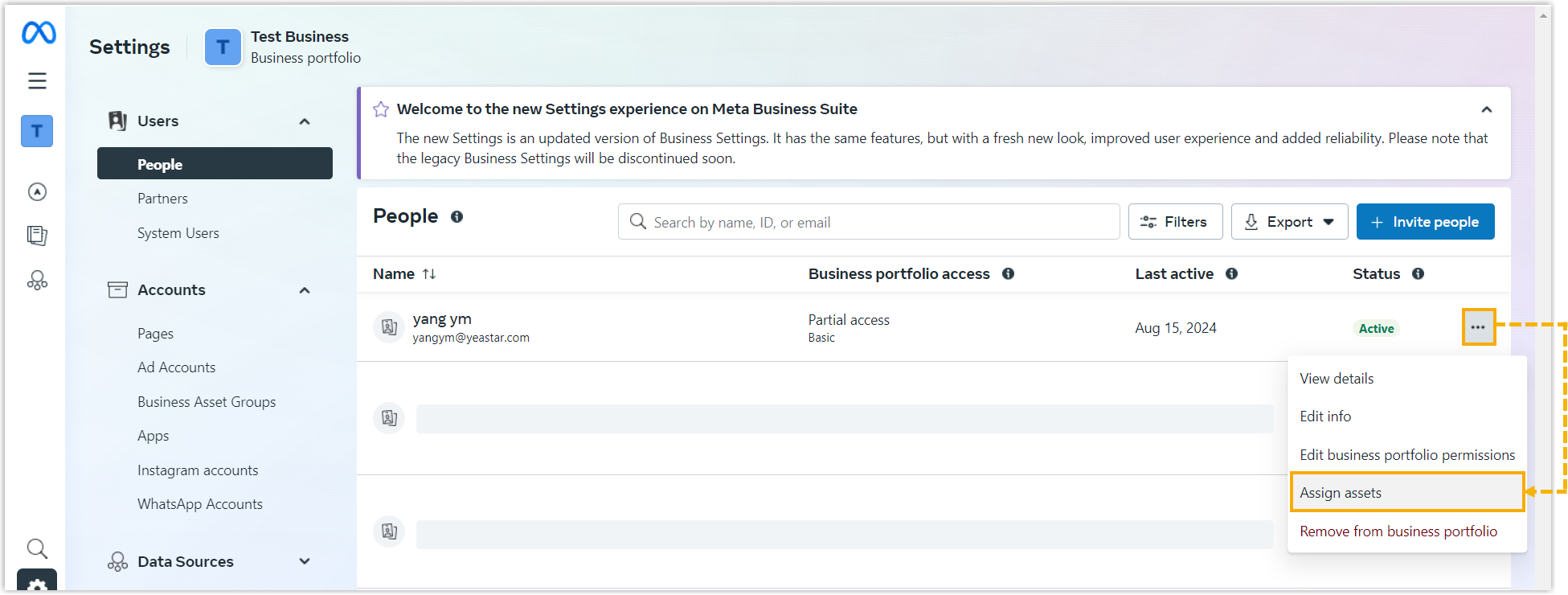The image size is (1568, 595).
Task: Click the search magnifier in left rail
Action: click(x=37, y=548)
